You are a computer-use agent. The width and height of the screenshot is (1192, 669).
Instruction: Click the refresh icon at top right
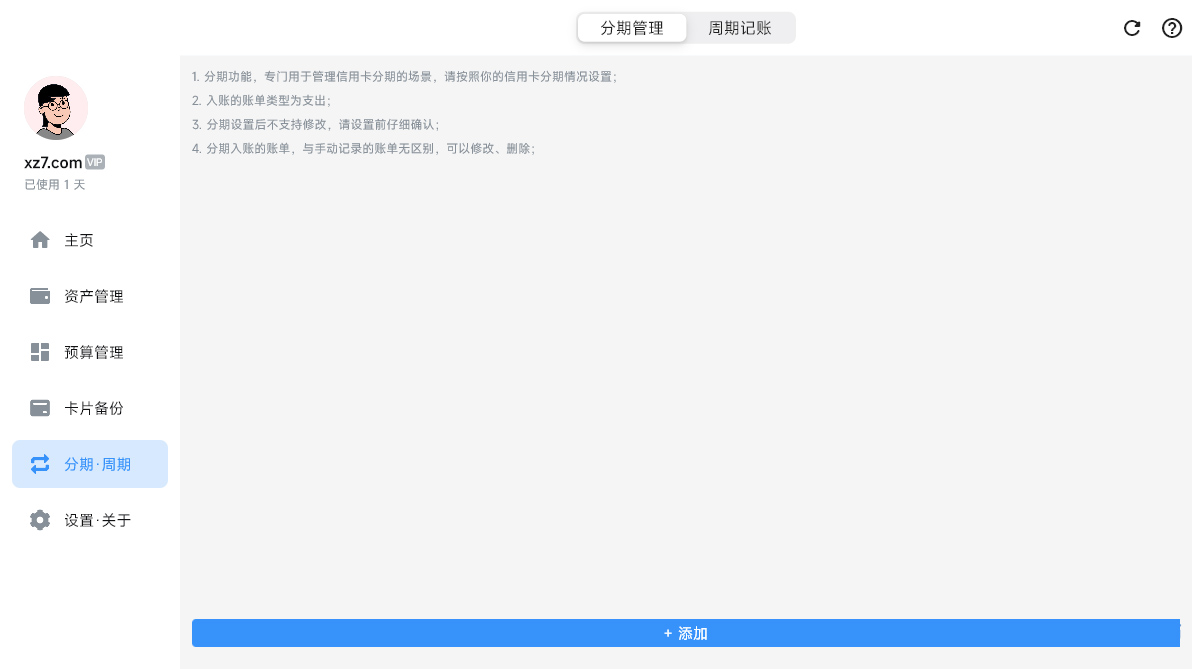[1132, 28]
